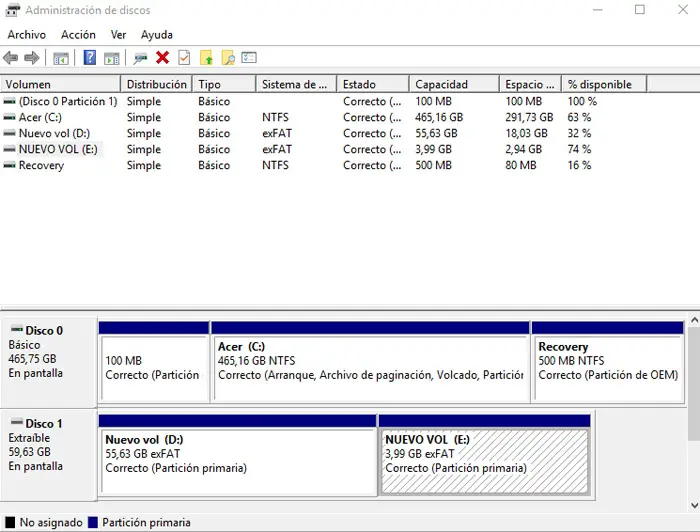700x532 pixels.
Task: Click the blue help question mark icon
Action: tap(89, 58)
